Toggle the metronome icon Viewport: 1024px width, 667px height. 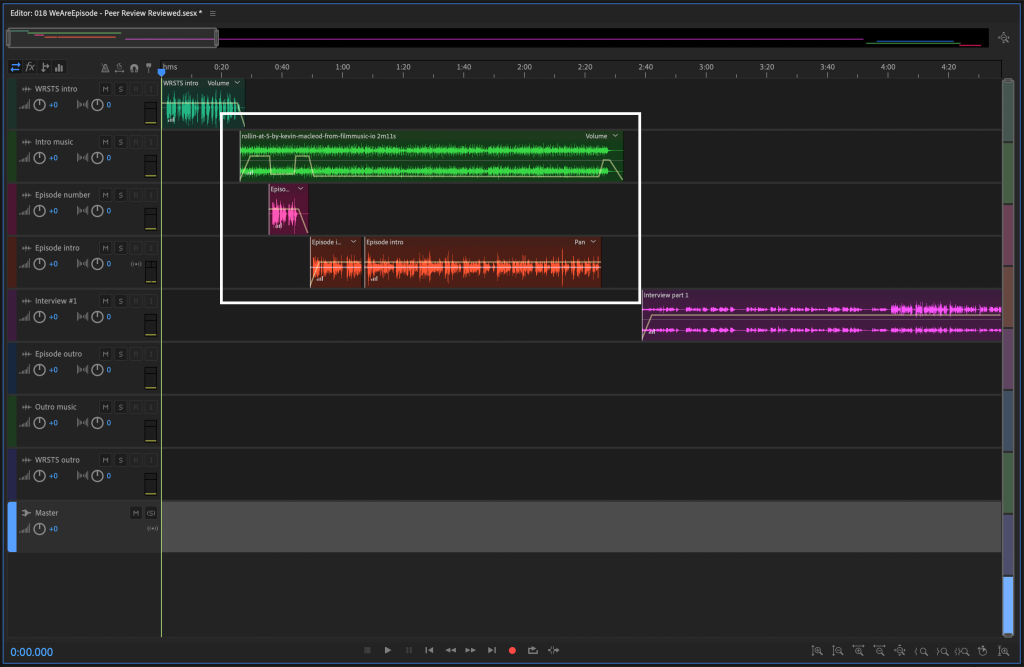104,67
